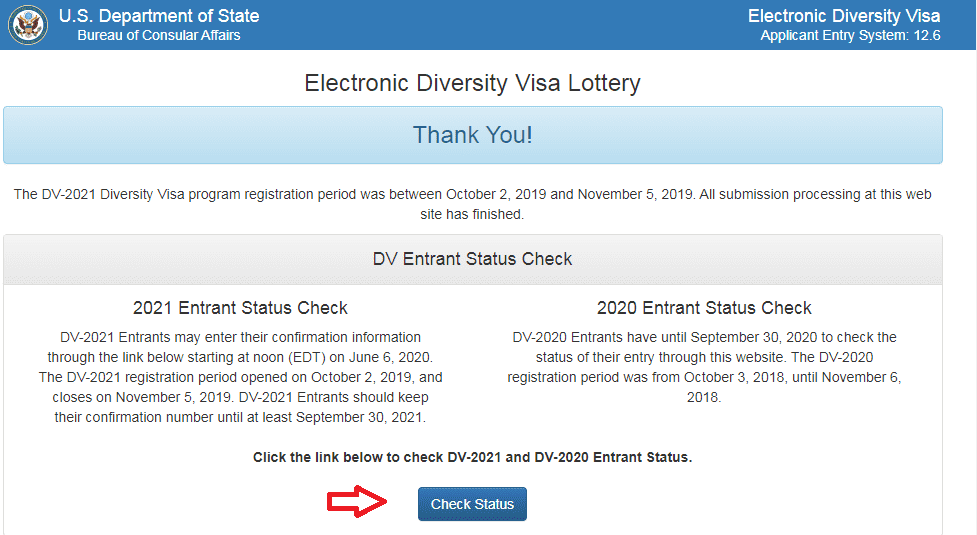Click the red arrow pointing at Check Status
Screen dimensions: 977x535
[x=357, y=501]
